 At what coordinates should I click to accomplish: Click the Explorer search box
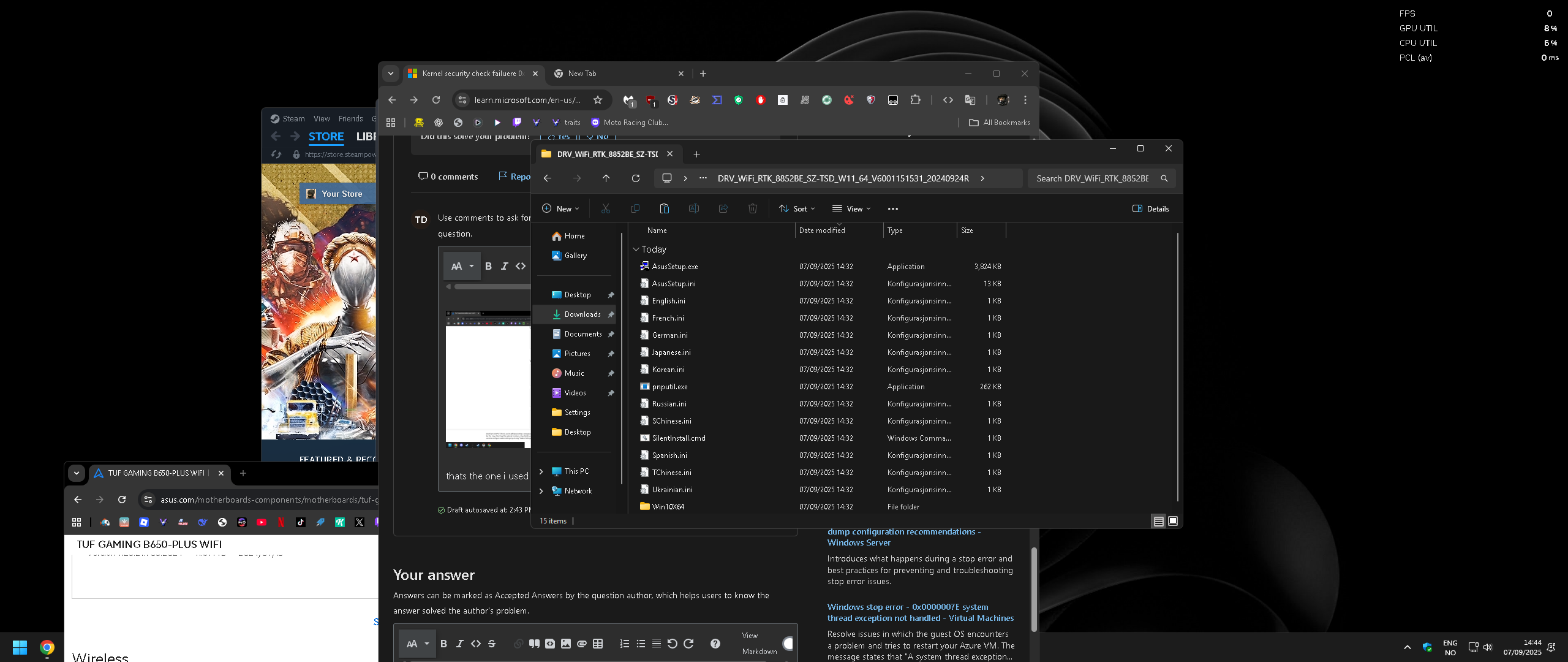(1101, 178)
